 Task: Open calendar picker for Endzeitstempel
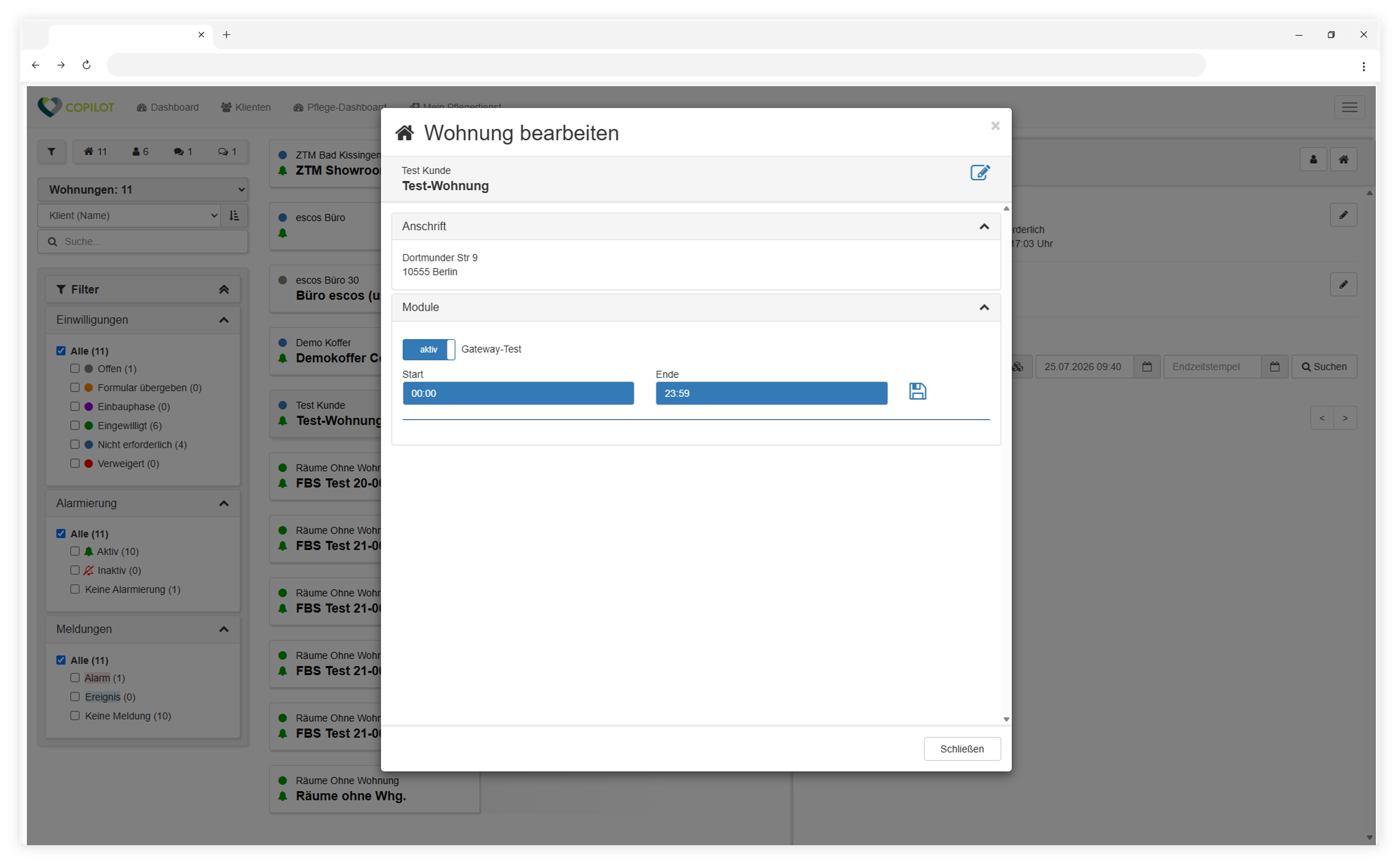pos(1274,367)
